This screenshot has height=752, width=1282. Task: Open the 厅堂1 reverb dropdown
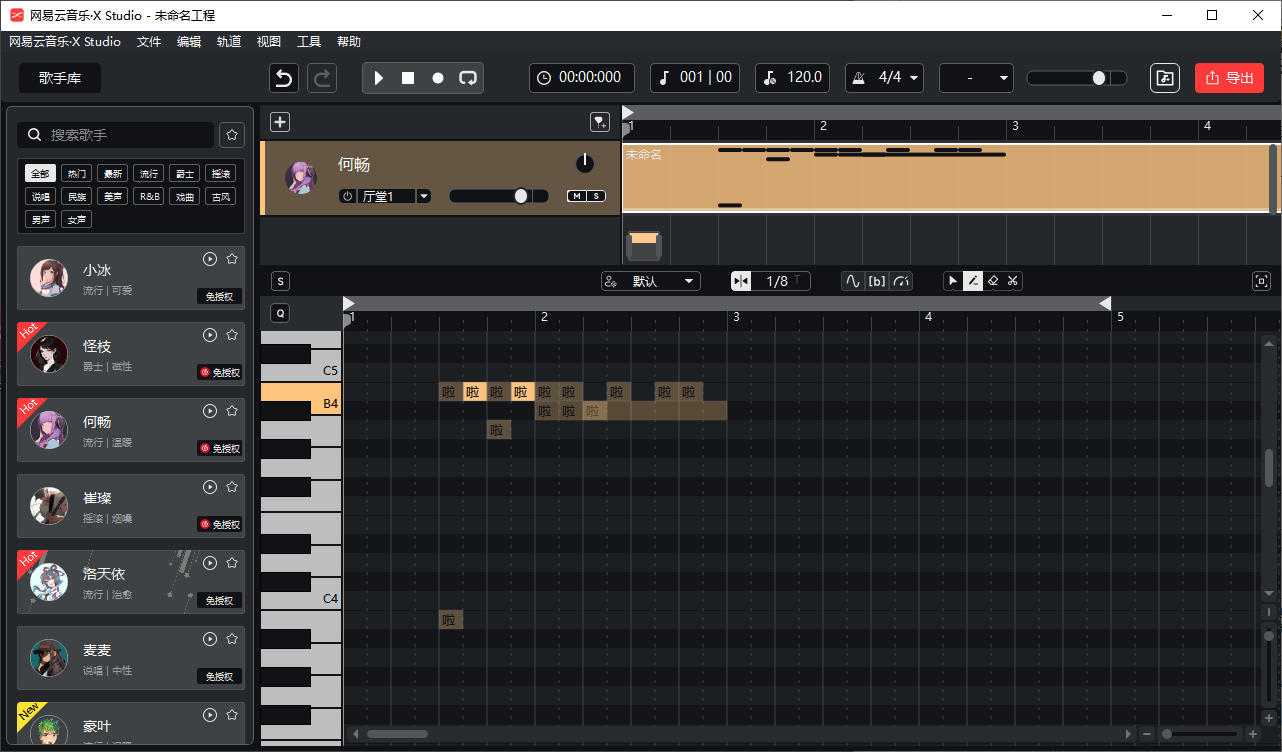coord(424,196)
